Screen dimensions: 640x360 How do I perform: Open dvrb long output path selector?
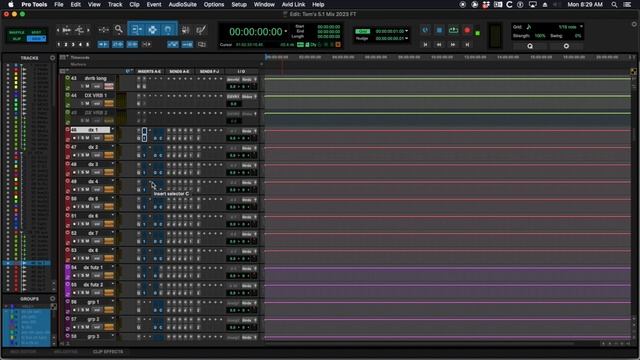(x=247, y=79)
